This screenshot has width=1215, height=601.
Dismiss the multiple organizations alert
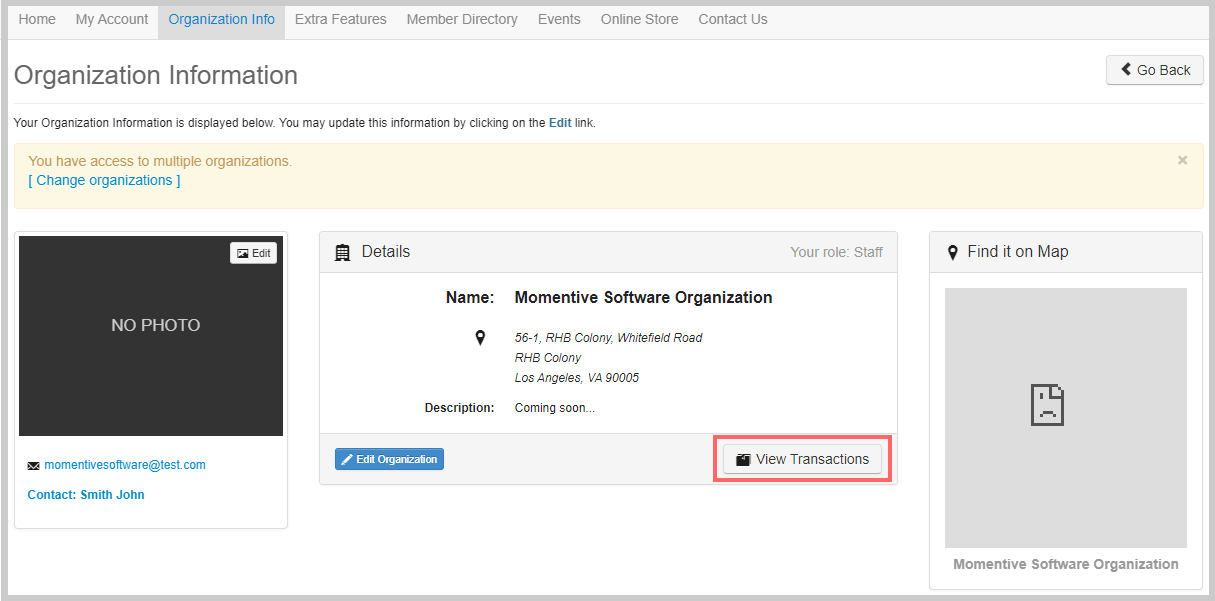(1183, 160)
